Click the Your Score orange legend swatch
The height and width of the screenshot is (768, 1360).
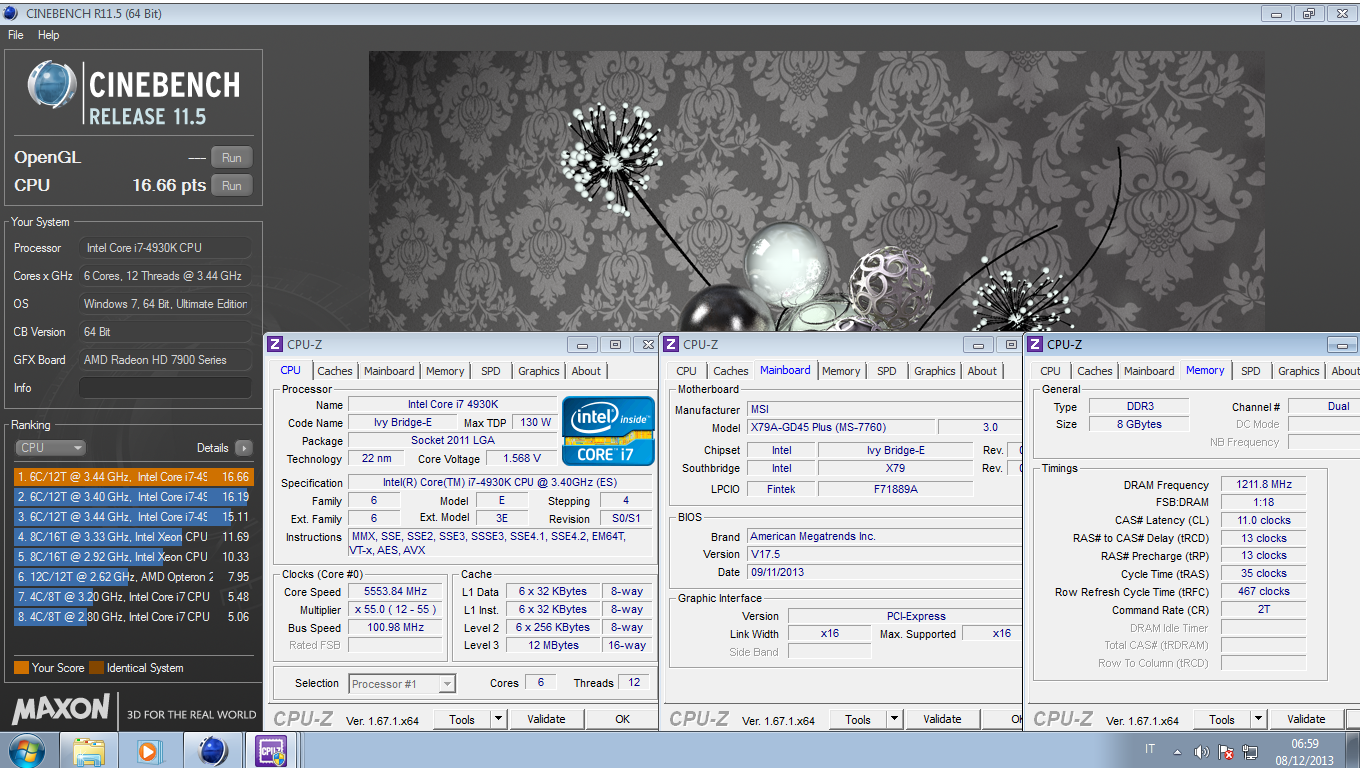pyautogui.click(x=21, y=668)
